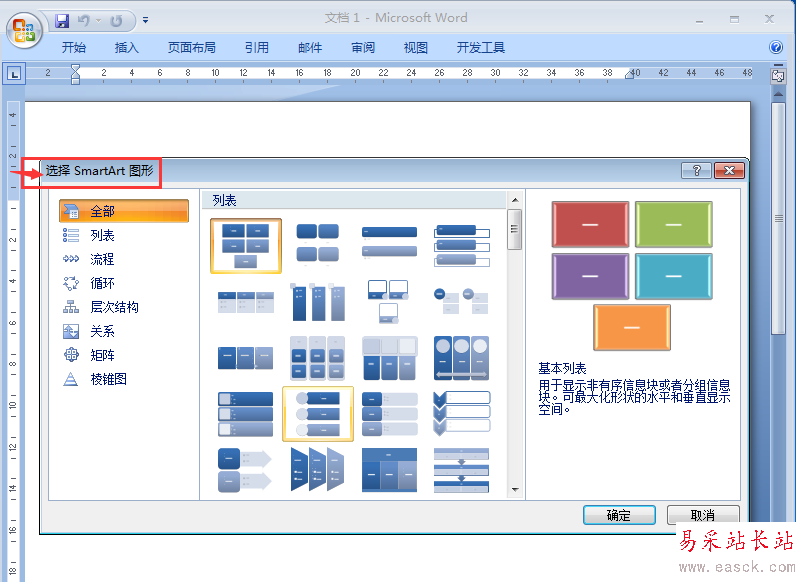The height and width of the screenshot is (582, 796).
Task: Select the arrow blocks layout in bottom row
Action: click(245, 469)
